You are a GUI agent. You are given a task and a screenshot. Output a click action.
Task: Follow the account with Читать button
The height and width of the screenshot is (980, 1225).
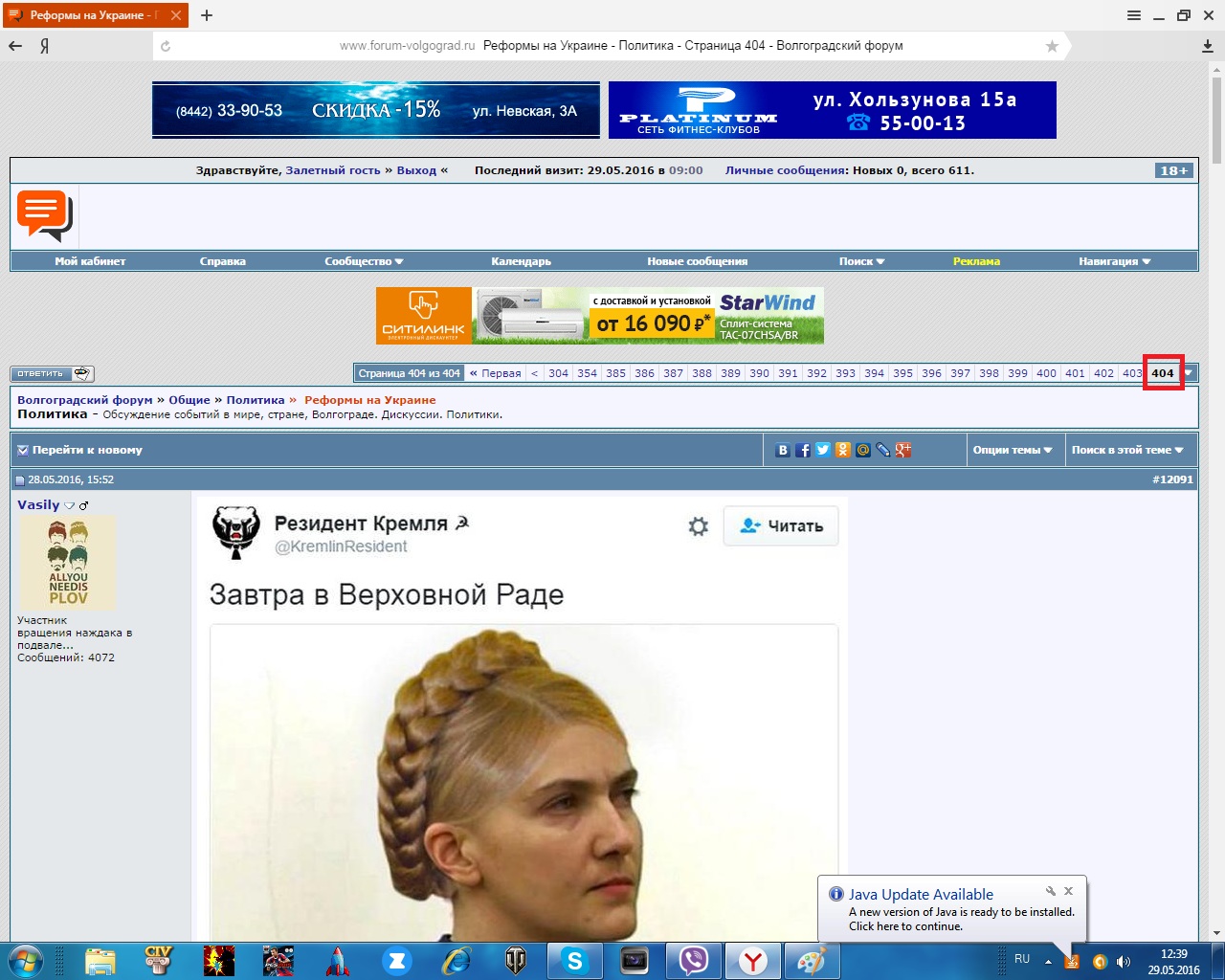781,526
